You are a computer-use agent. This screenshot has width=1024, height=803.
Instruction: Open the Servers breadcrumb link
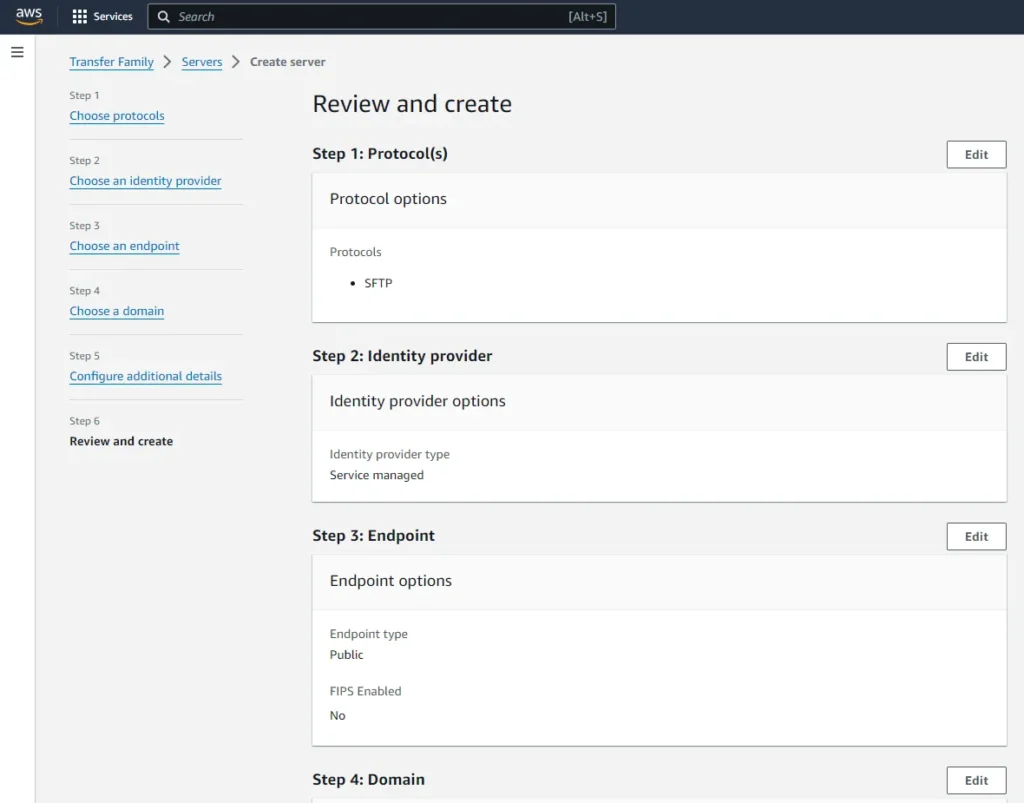click(x=201, y=62)
